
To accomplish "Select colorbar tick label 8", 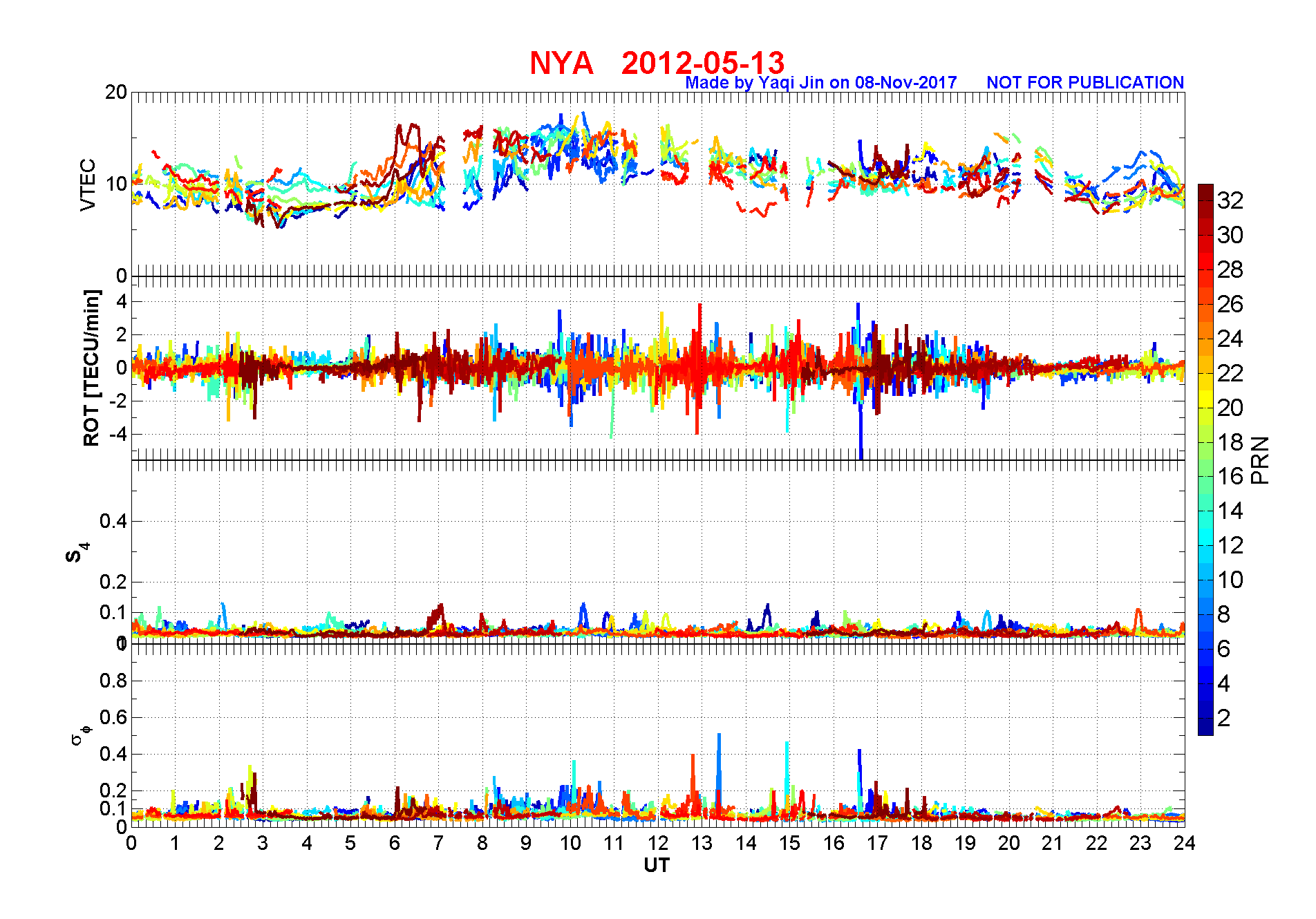I will coord(1224,614).
